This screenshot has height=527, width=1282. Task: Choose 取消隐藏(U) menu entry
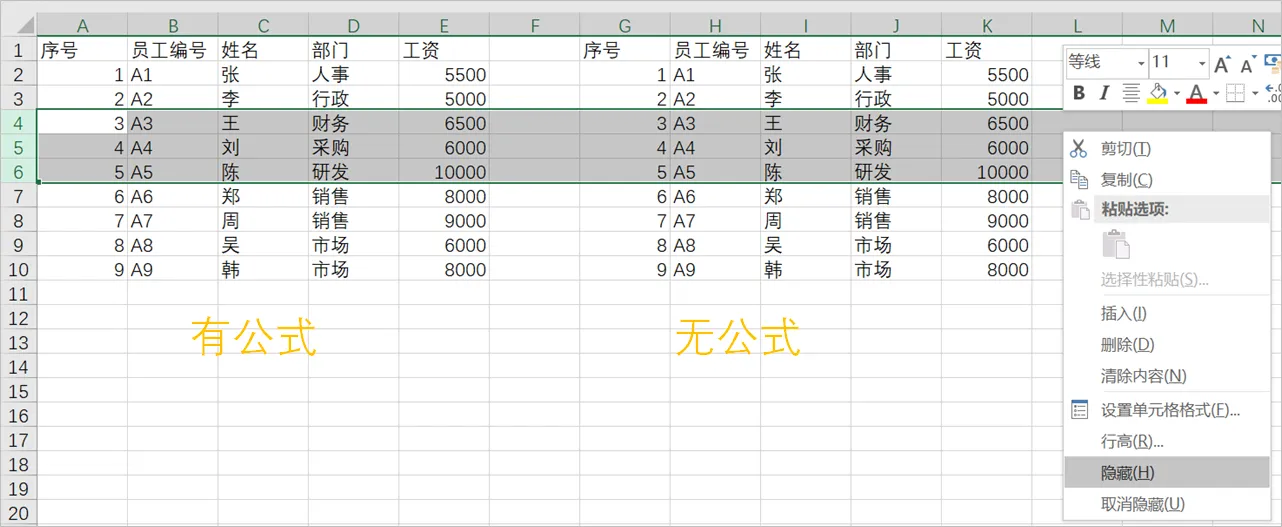point(1167,503)
